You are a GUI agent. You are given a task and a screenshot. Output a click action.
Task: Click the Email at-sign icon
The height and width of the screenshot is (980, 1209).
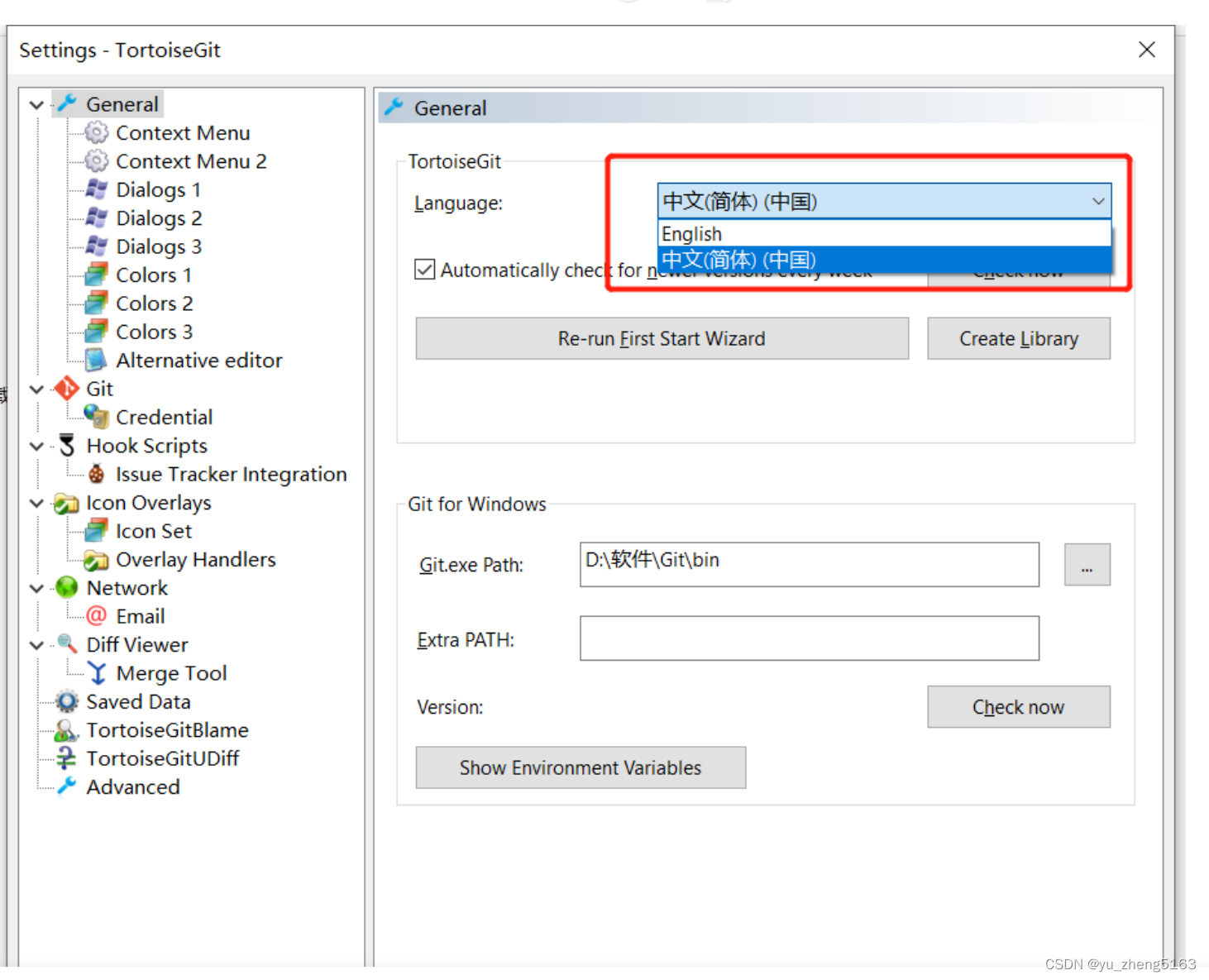click(97, 615)
